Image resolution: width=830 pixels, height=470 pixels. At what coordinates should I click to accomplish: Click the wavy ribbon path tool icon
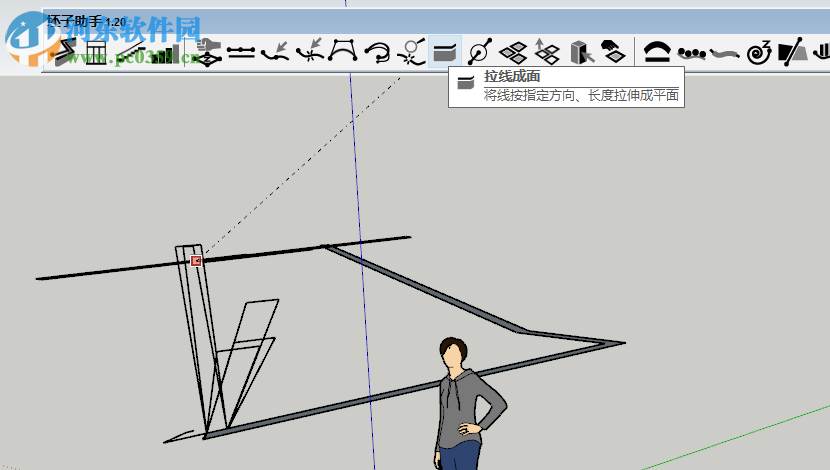(x=724, y=53)
